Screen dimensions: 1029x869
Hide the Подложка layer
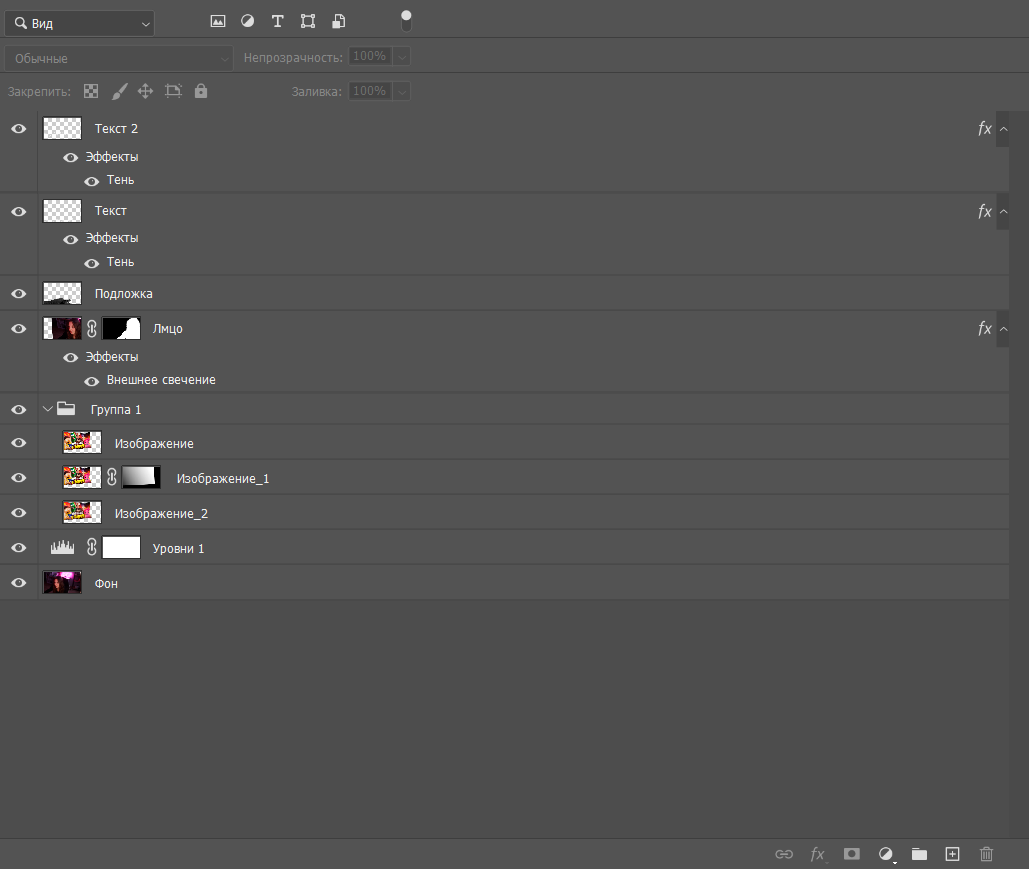tap(19, 293)
